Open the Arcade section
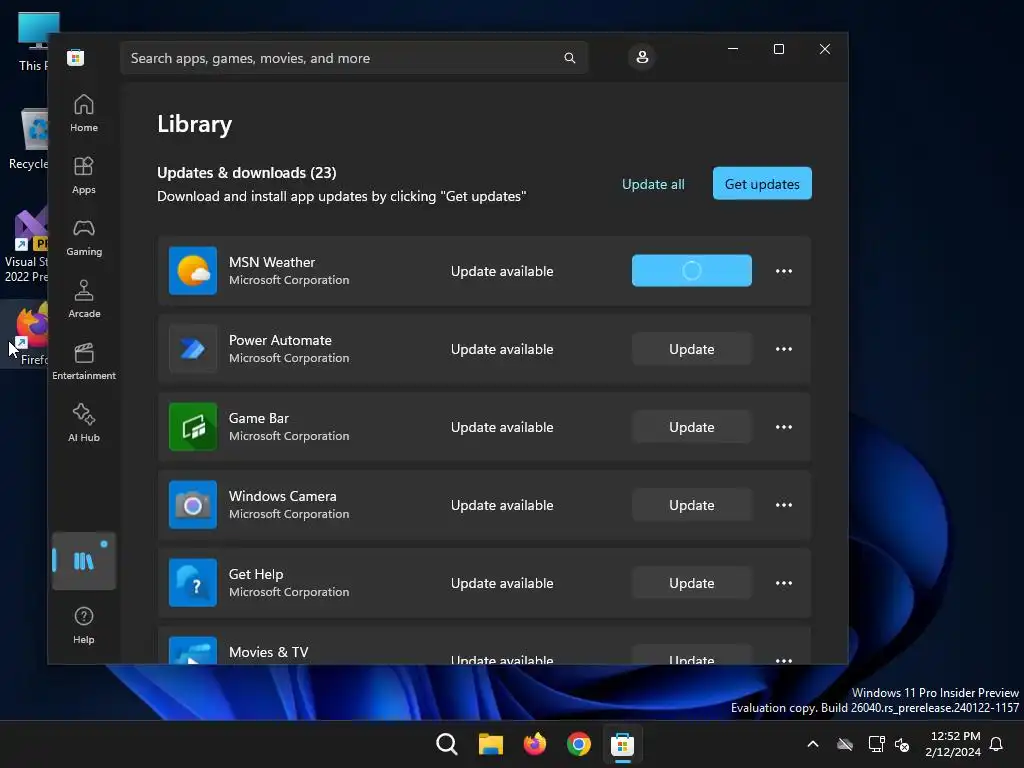Screen dimensions: 1024x768 [x=84, y=299]
